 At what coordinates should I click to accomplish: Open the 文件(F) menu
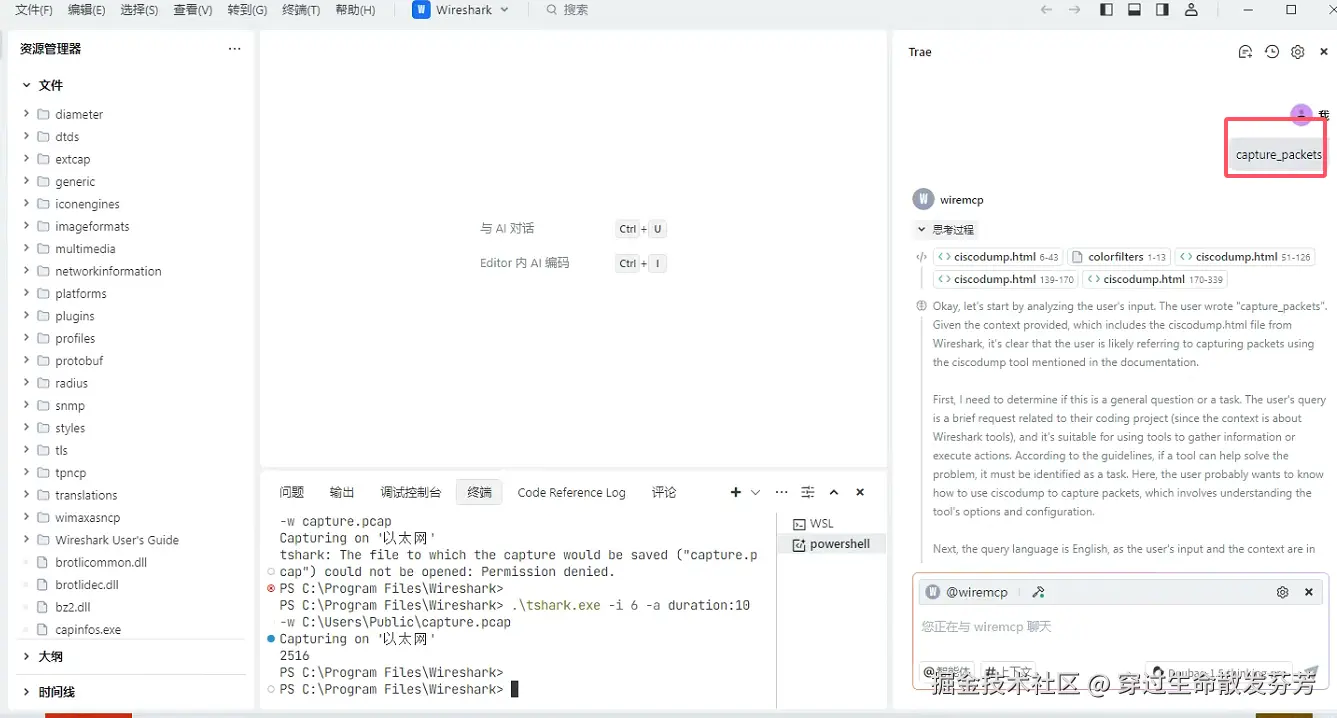(x=34, y=10)
